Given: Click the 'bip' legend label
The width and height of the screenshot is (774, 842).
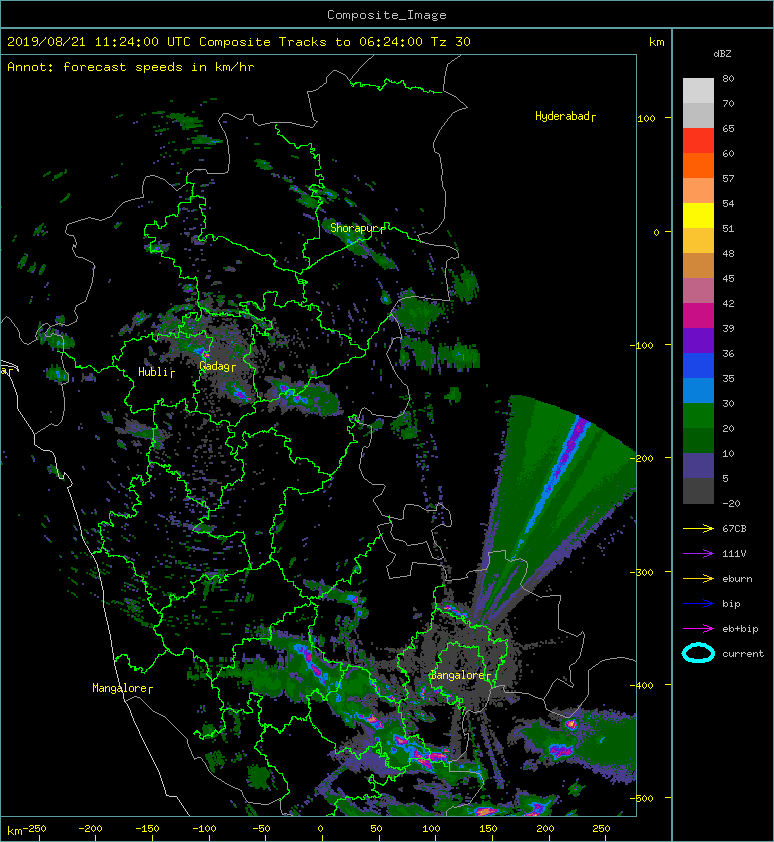Looking at the screenshot, I should click(x=732, y=604).
